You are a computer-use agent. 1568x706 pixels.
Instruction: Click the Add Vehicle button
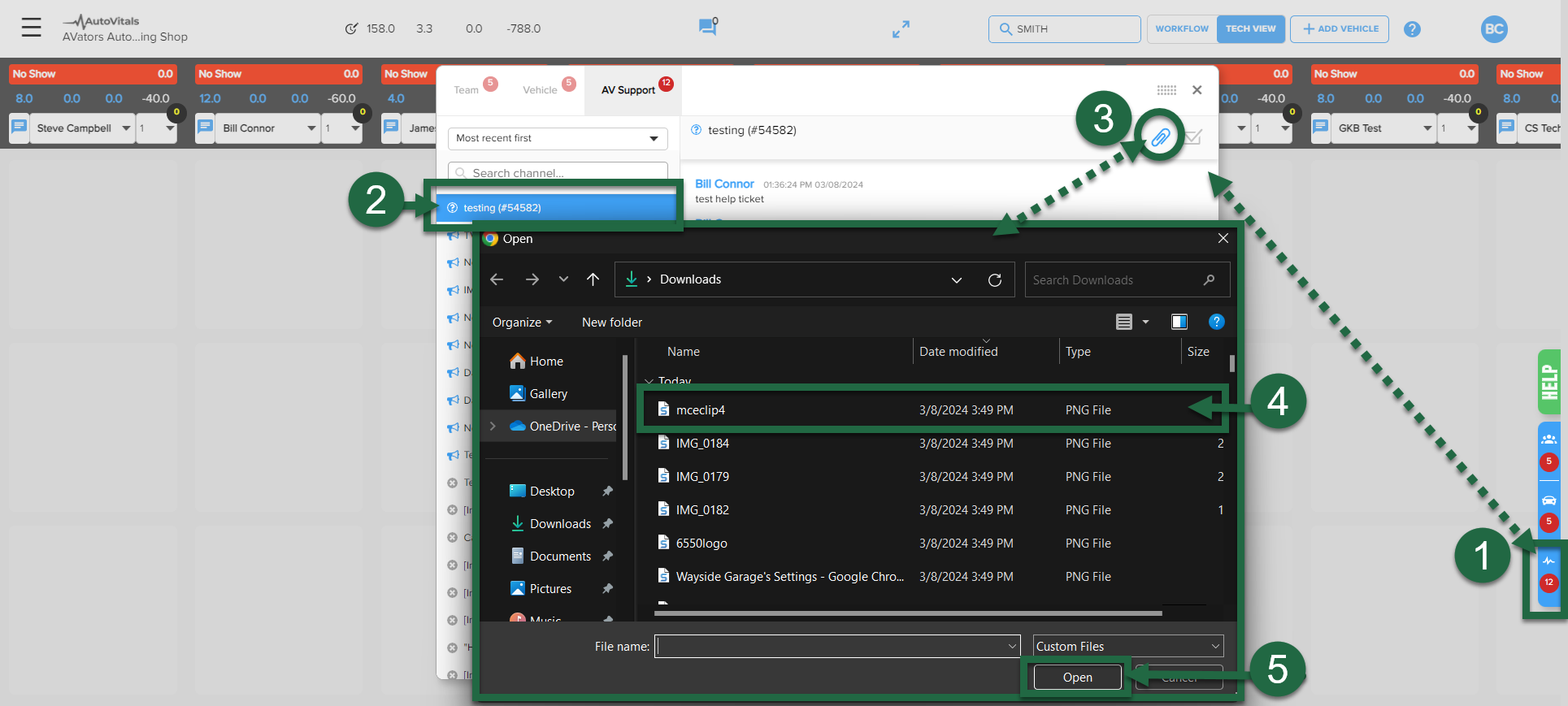click(1340, 29)
